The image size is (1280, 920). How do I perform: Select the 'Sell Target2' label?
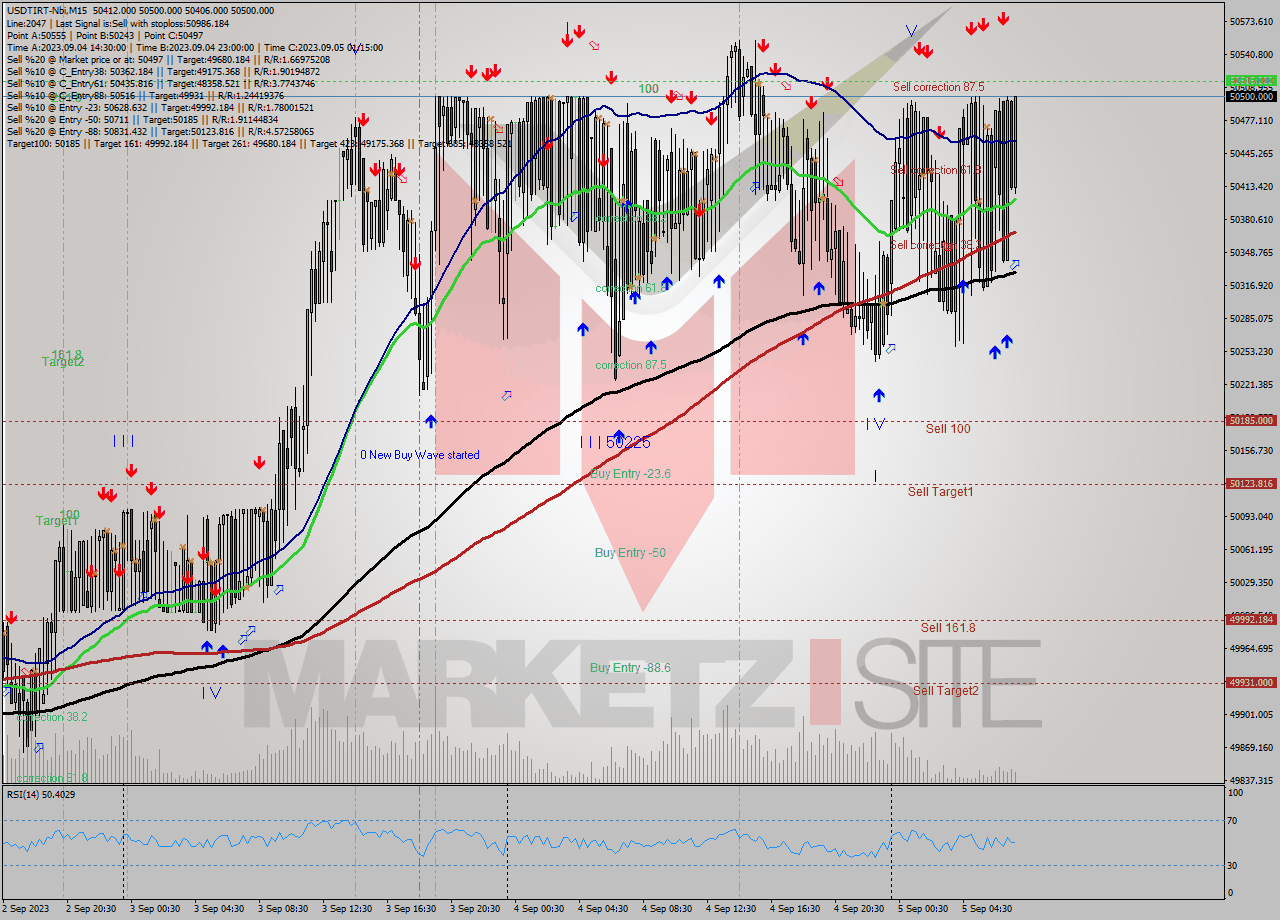(x=945, y=690)
